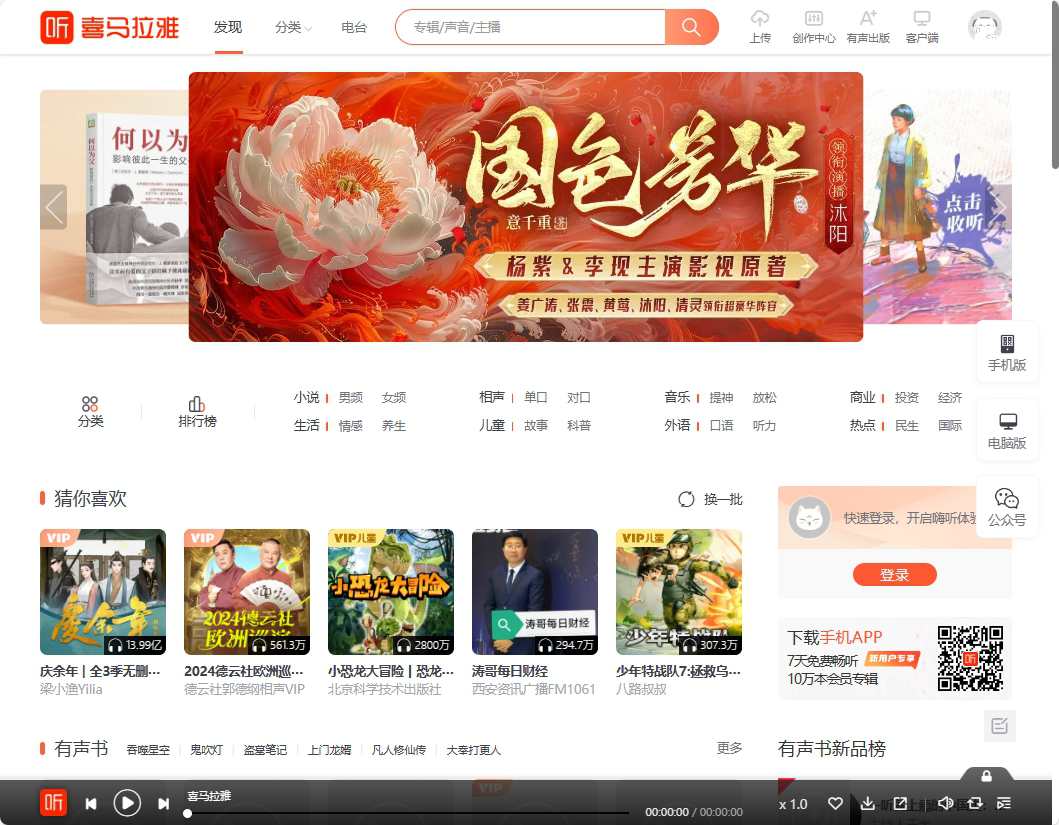Click the playback progress bar
Screen dimensions: 1059x825
click(408, 814)
